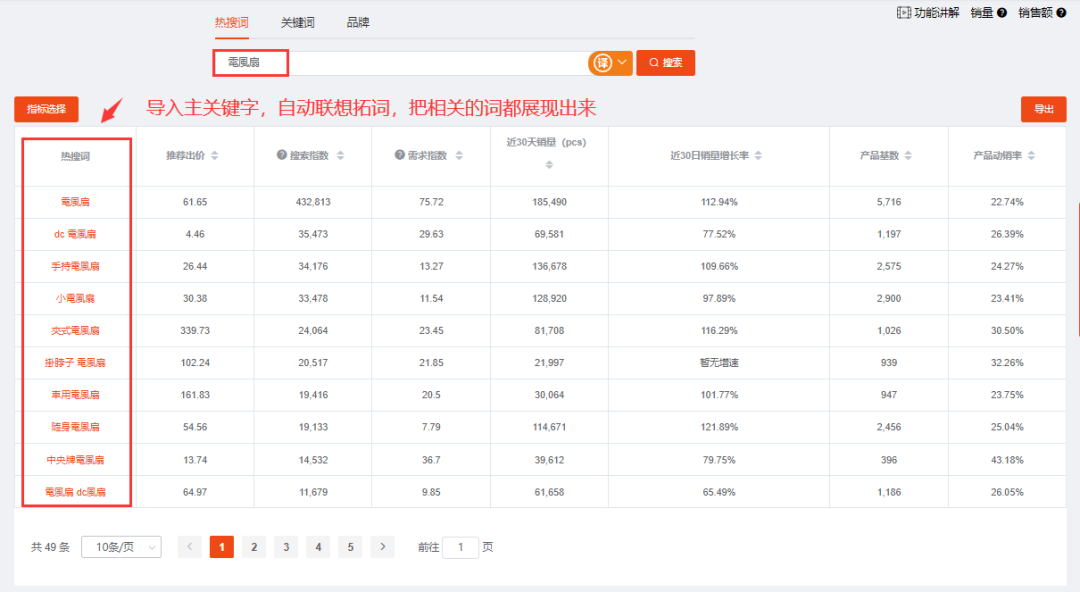Click the page jump number field
The height and width of the screenshot is (592, 1080).
click(460, 547)
